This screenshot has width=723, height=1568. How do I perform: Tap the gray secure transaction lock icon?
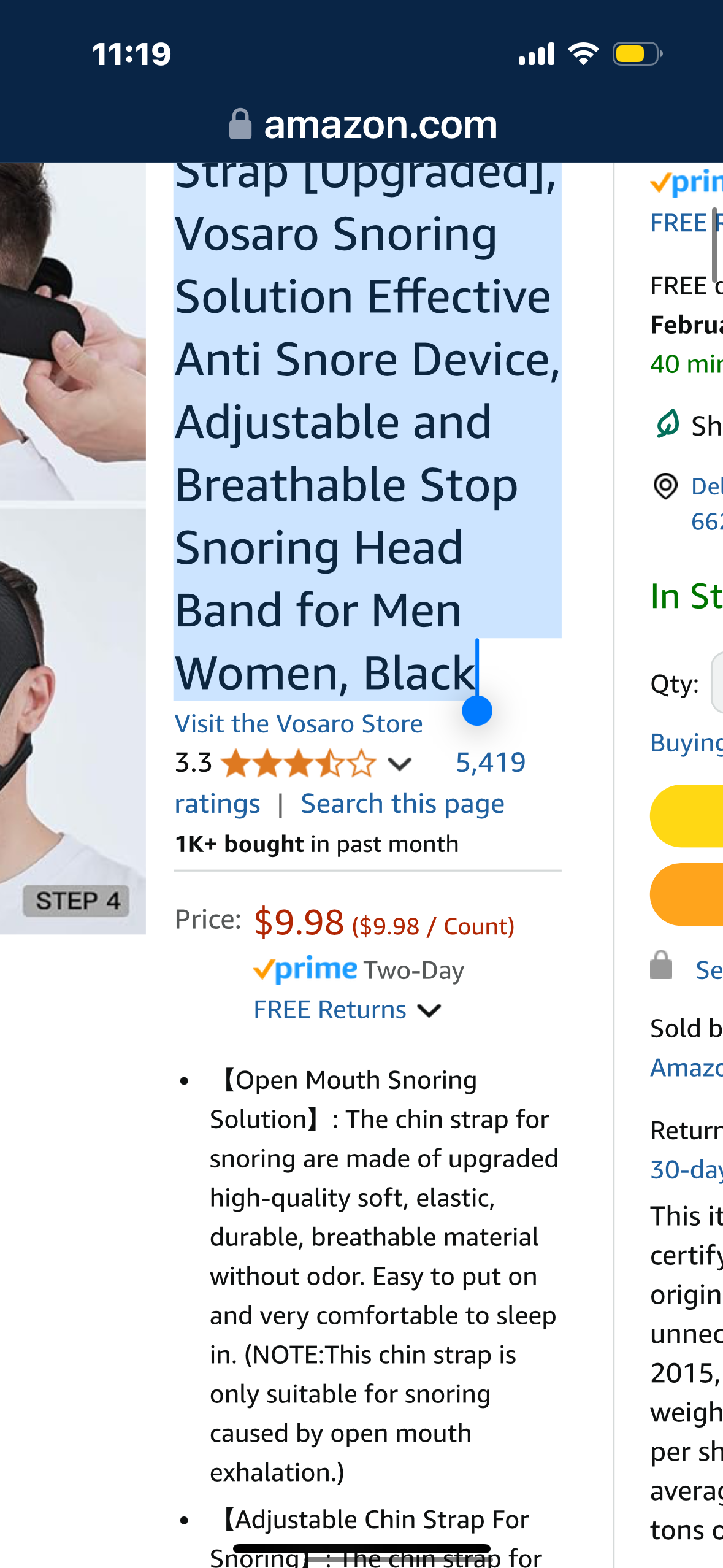[x=661, y=966]
